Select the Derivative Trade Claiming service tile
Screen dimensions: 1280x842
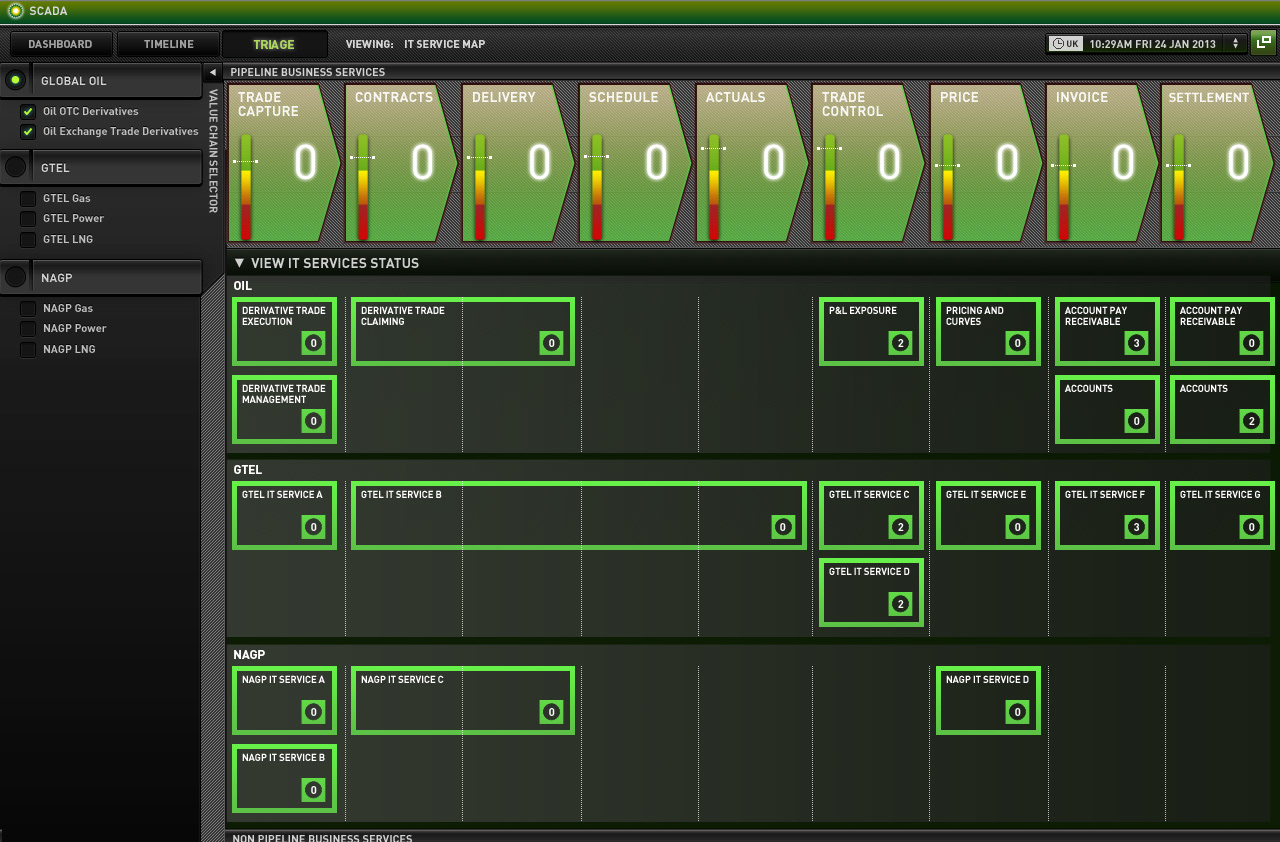coord(463,331)
